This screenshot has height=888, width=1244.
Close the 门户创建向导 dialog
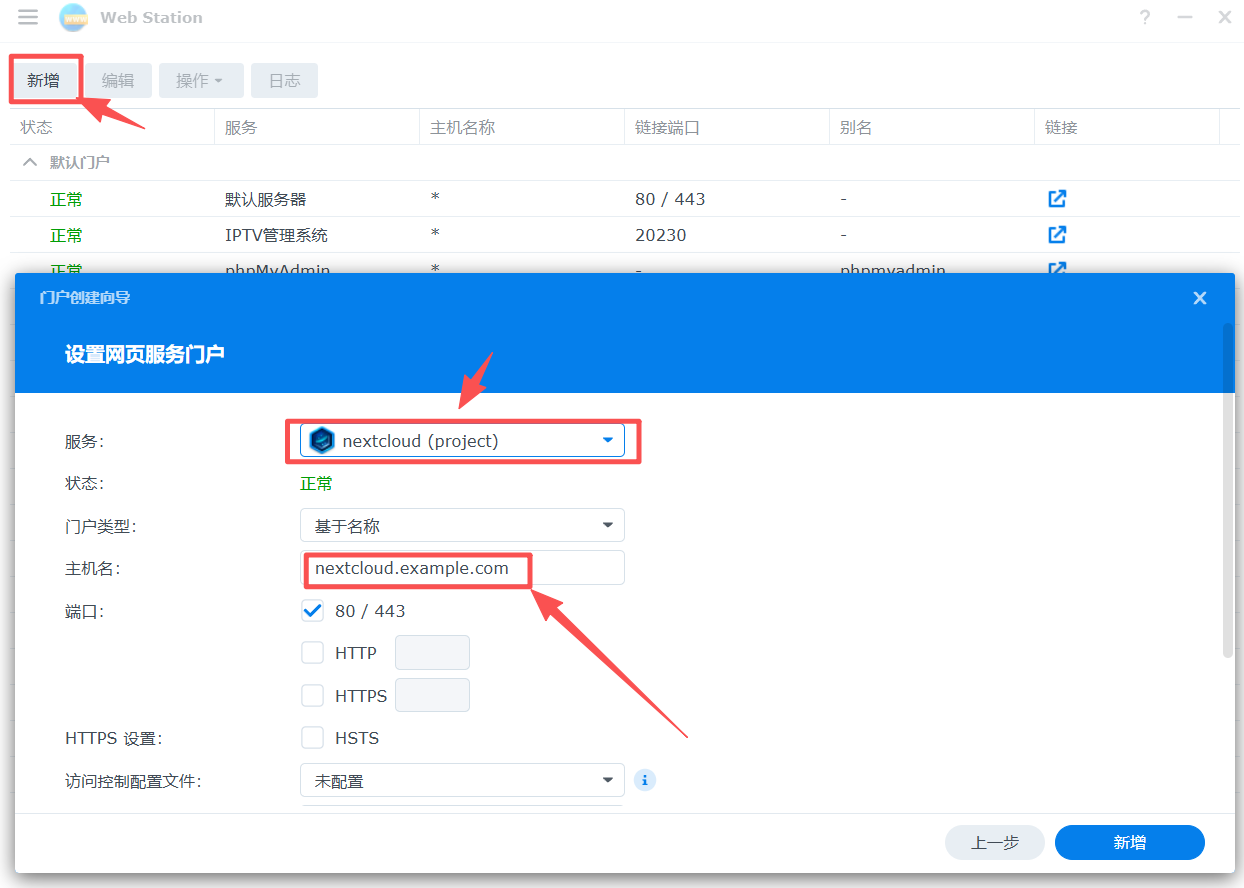click(1200, 298)
